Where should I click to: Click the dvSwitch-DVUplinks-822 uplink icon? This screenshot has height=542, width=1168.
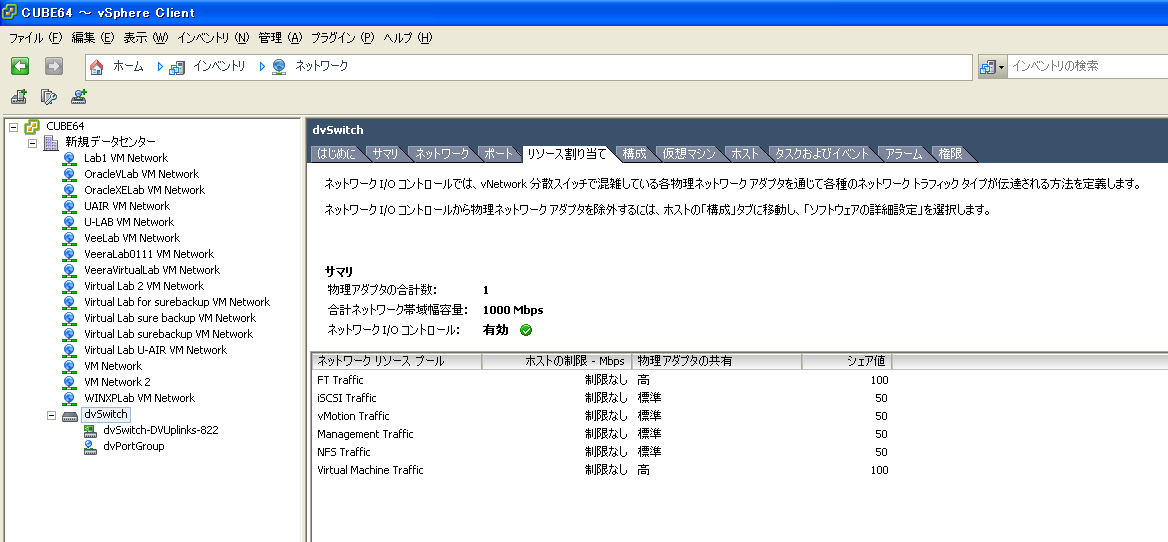[90, 430]
